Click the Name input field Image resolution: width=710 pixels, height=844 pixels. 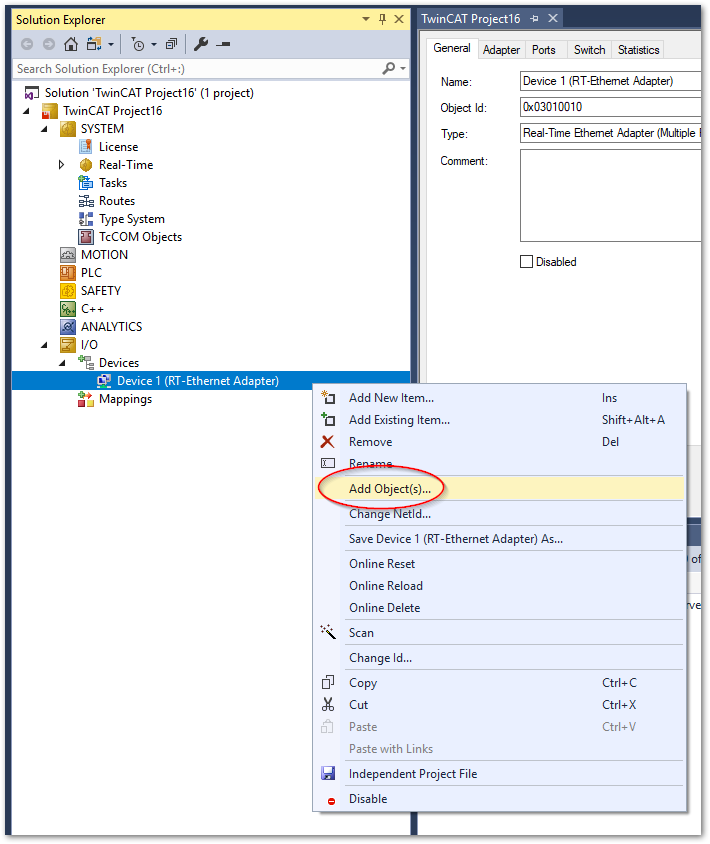coord(610,81)
